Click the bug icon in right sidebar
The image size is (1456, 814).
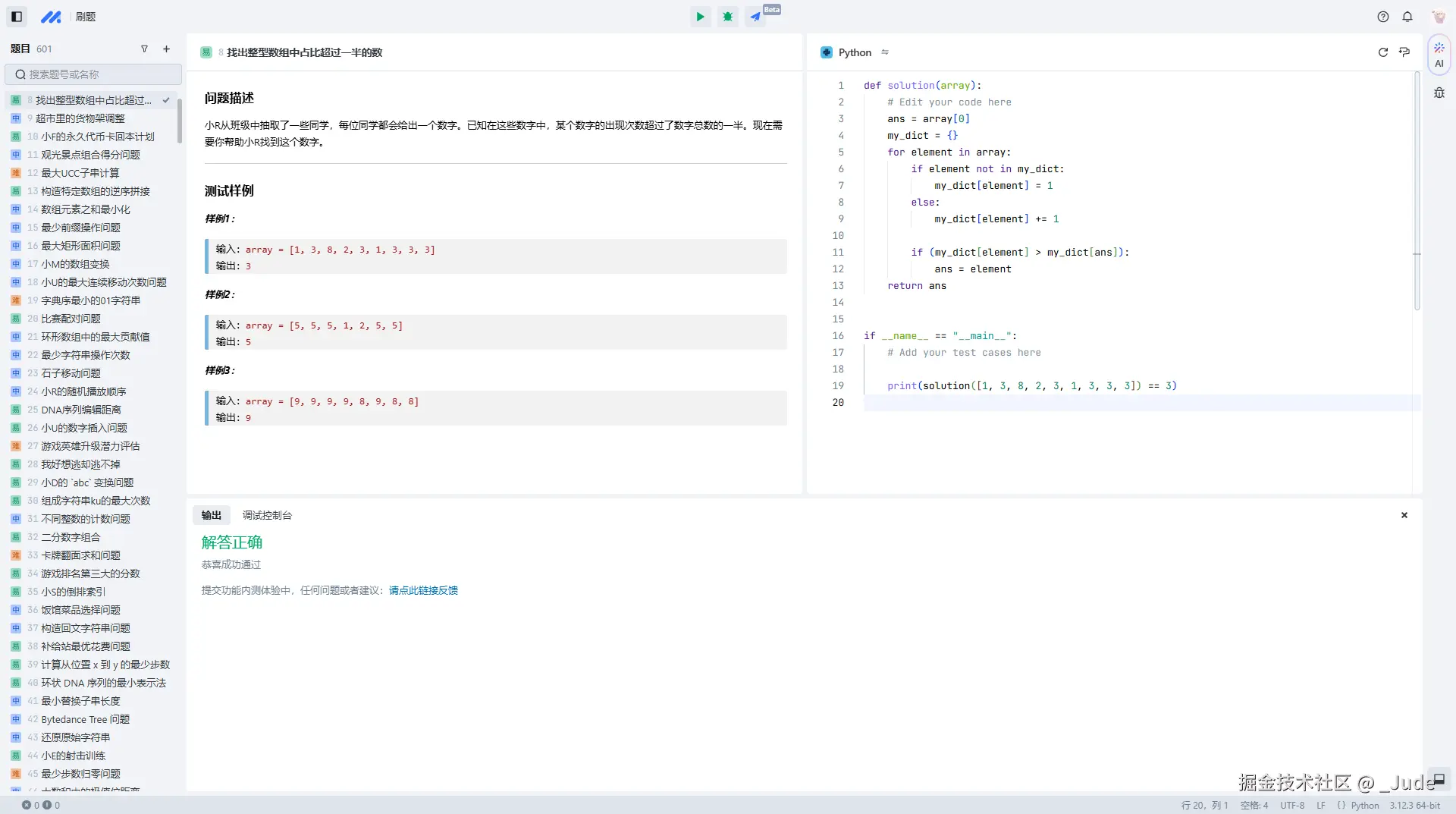tap(1439, 93)
